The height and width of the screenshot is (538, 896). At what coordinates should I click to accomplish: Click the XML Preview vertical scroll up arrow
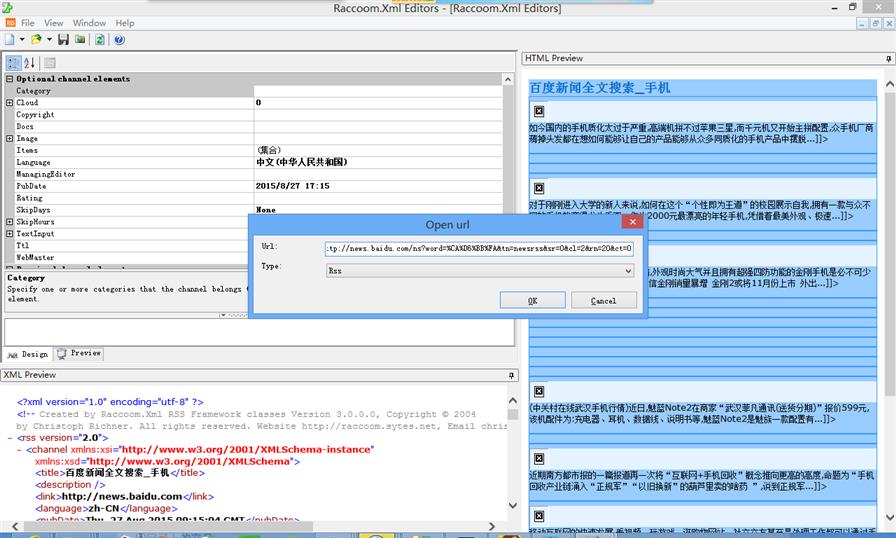point(513,401)
